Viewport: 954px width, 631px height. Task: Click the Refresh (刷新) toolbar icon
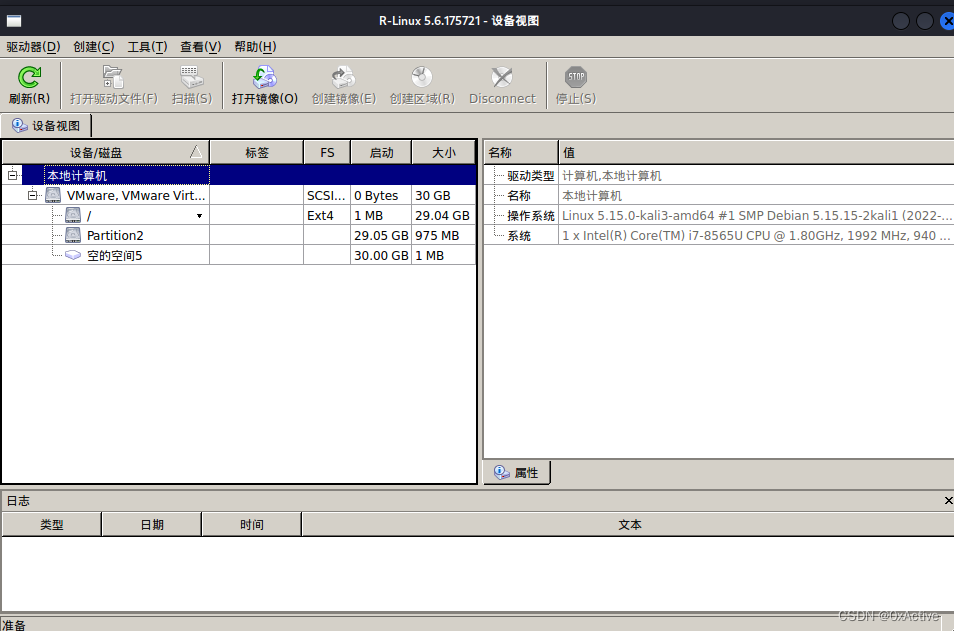tap(29, 77)
